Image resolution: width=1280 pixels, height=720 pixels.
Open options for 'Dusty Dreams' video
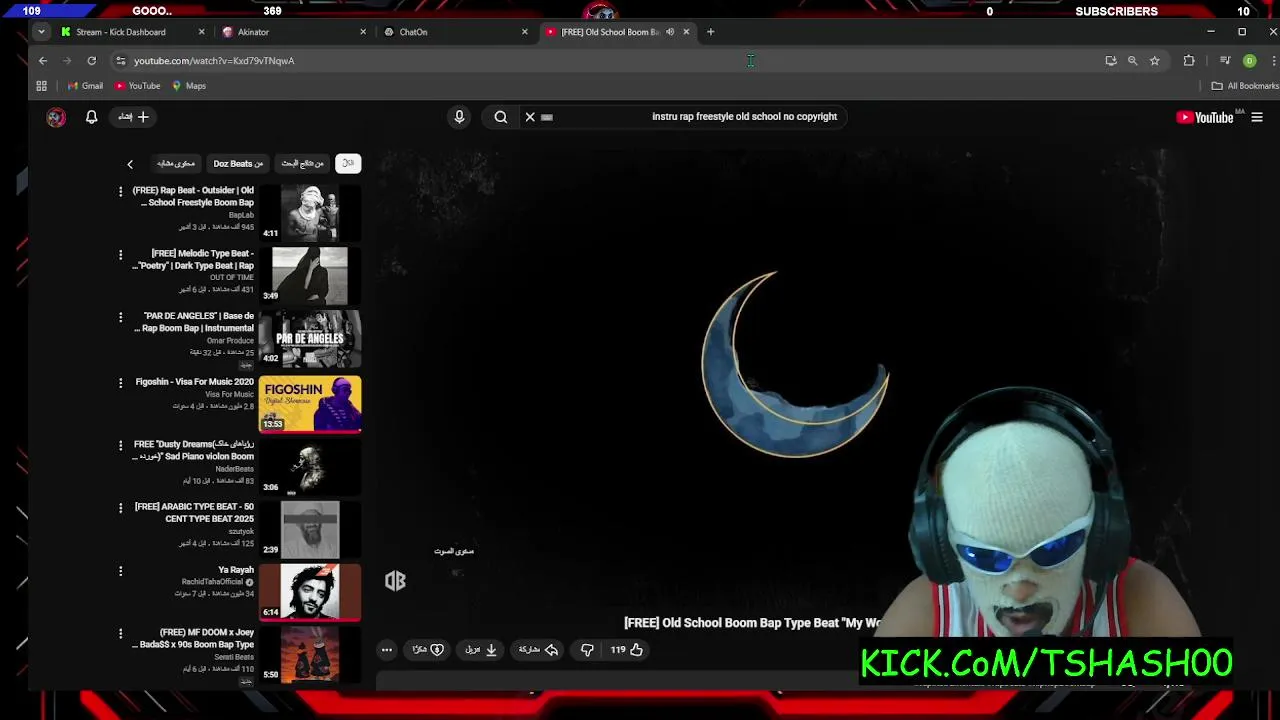(x=121, y=445)
